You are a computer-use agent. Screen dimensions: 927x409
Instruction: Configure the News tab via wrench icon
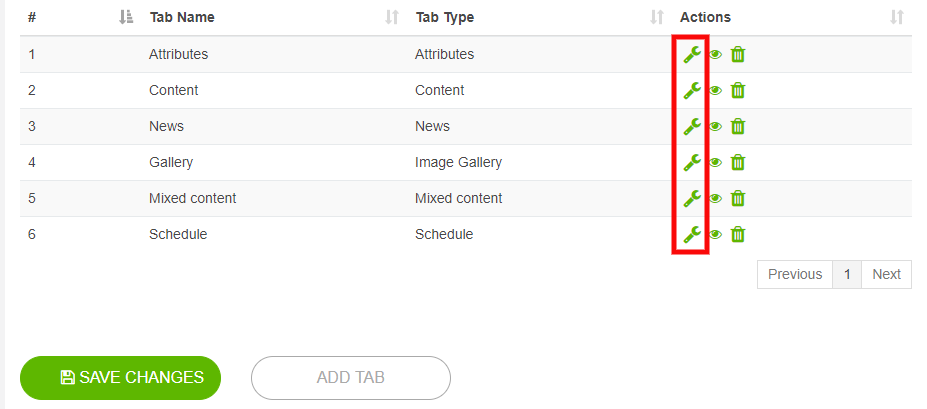(692, 126)
